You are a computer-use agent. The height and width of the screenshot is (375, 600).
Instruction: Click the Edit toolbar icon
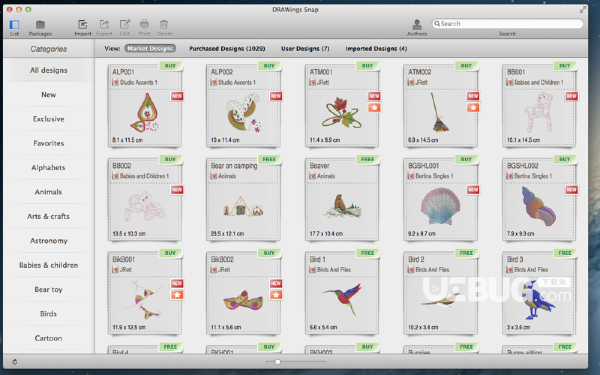pos(125,25)
